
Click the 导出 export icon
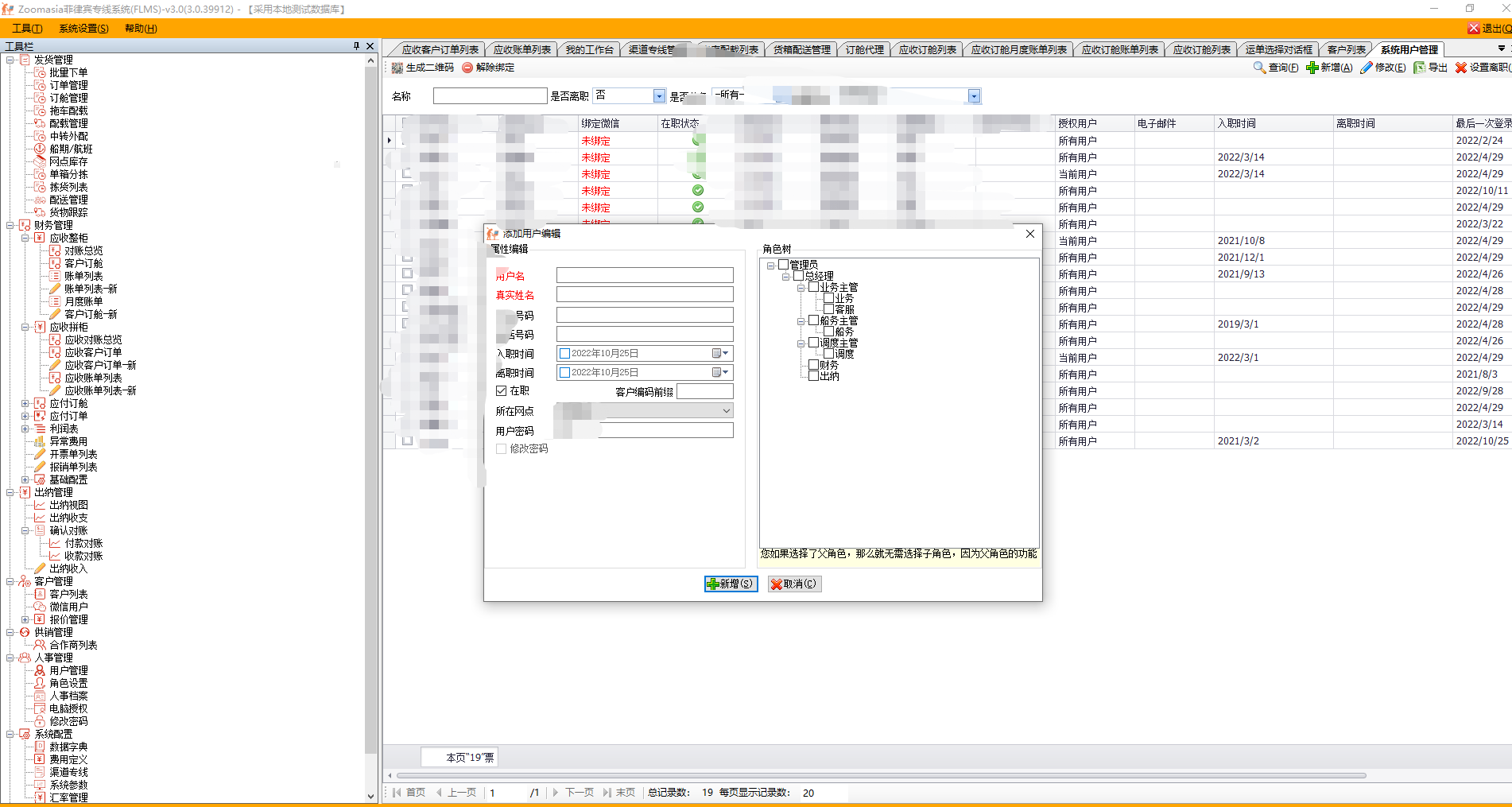click(x=1419, y=68)
